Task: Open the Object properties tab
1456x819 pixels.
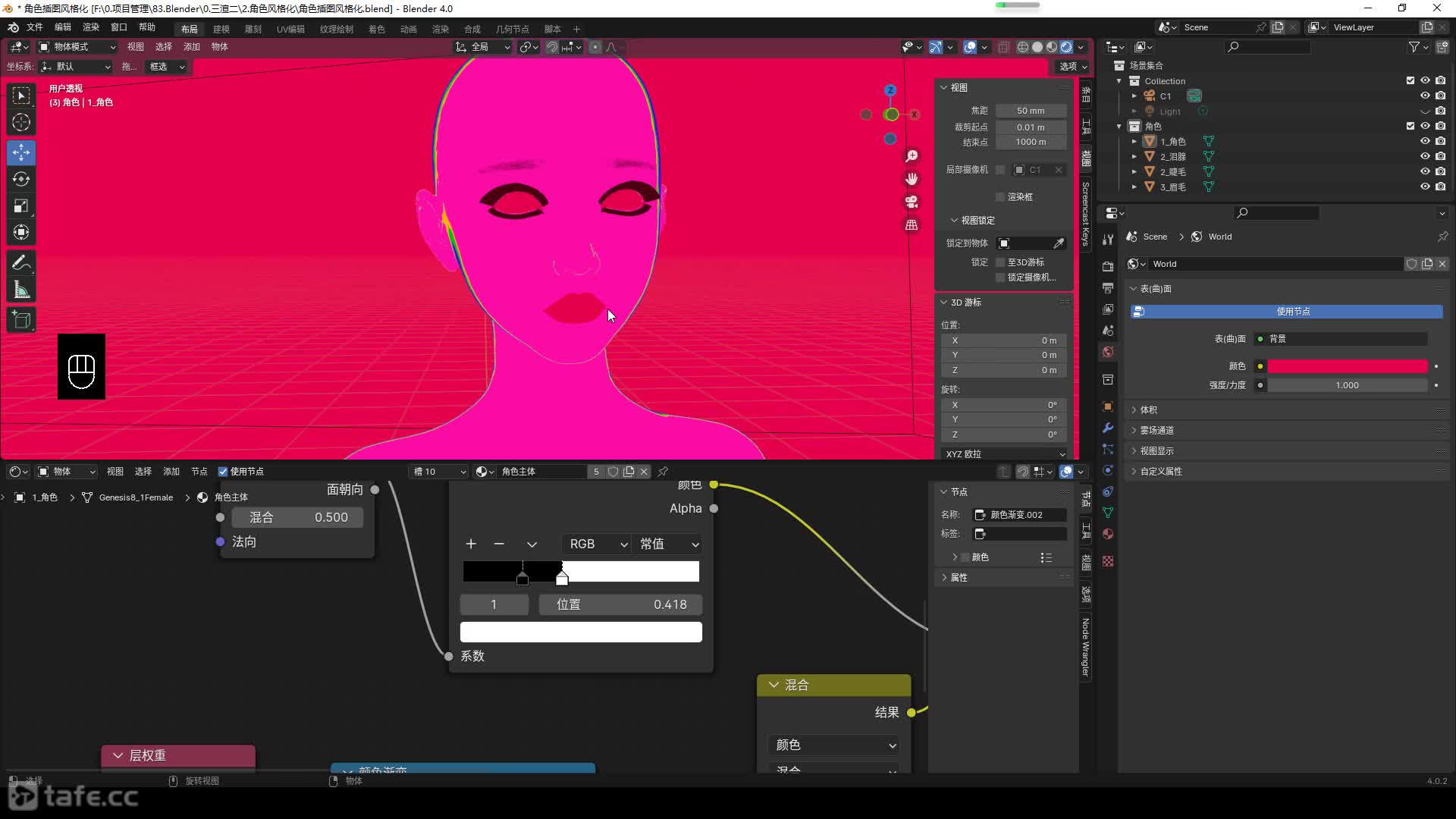Action: [x=1108, y=406]
